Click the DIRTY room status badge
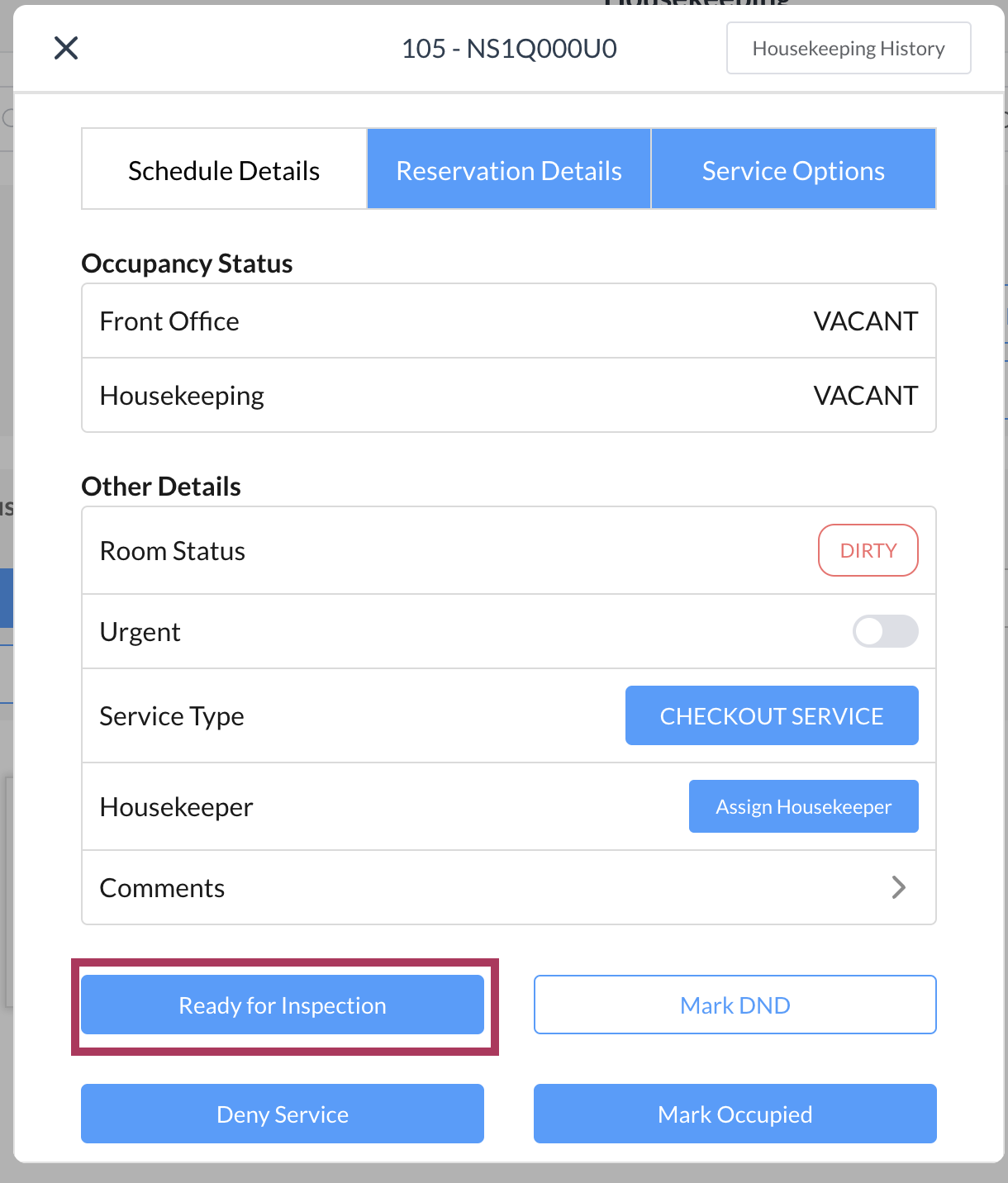 point(868,551)
